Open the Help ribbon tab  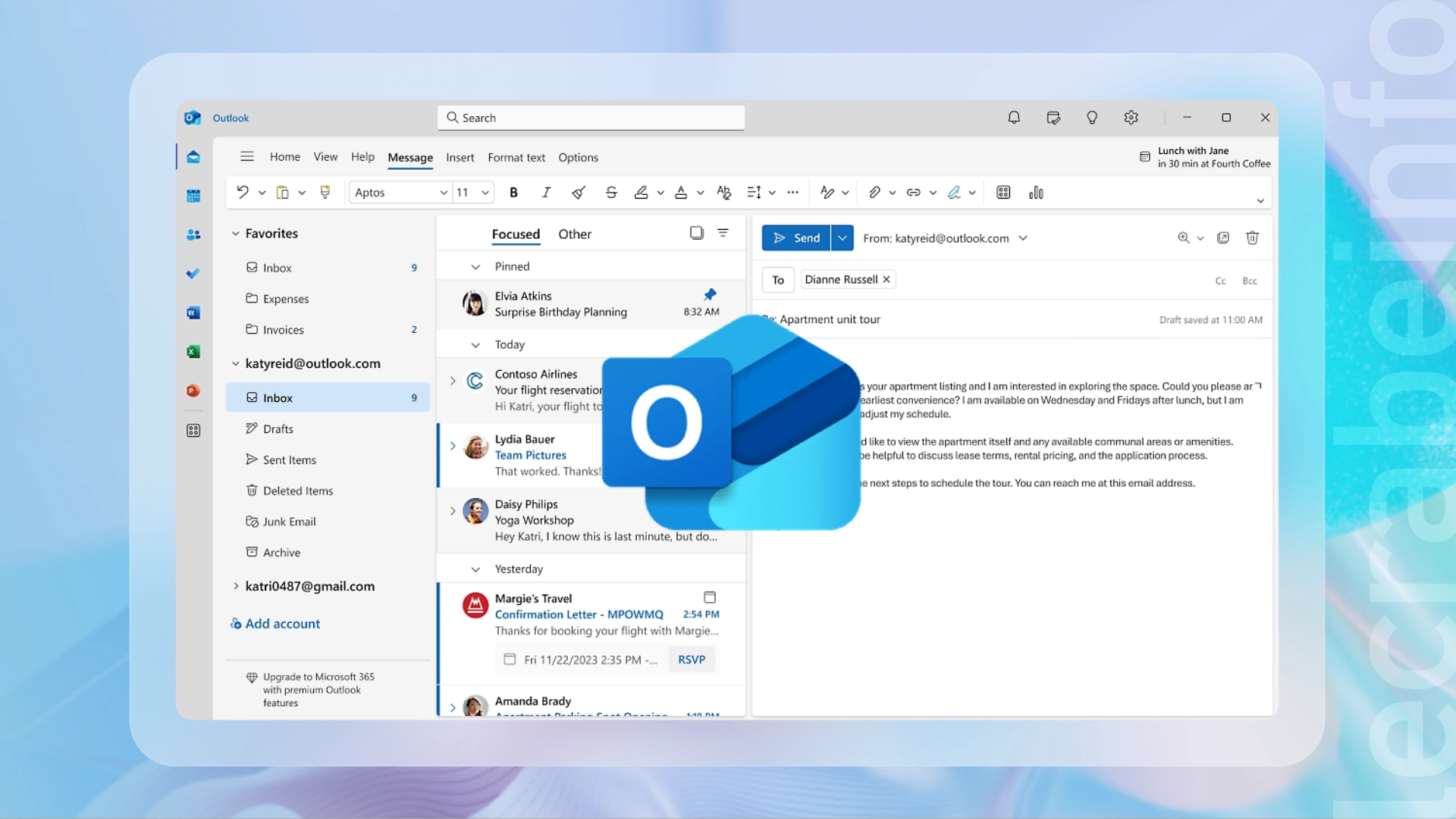coord(363,157)
